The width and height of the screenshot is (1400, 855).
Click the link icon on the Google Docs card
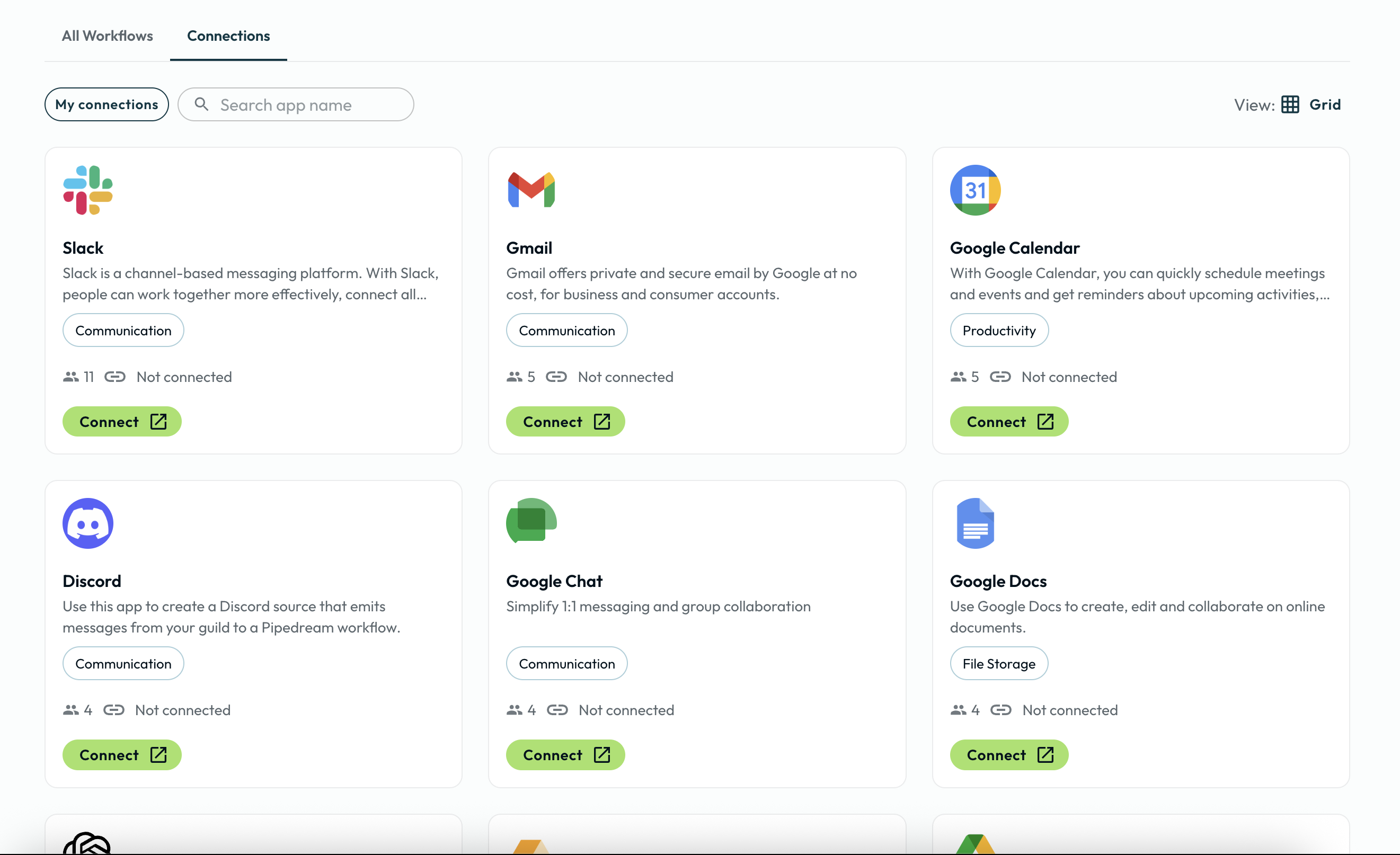click(x=1000, y=709)
